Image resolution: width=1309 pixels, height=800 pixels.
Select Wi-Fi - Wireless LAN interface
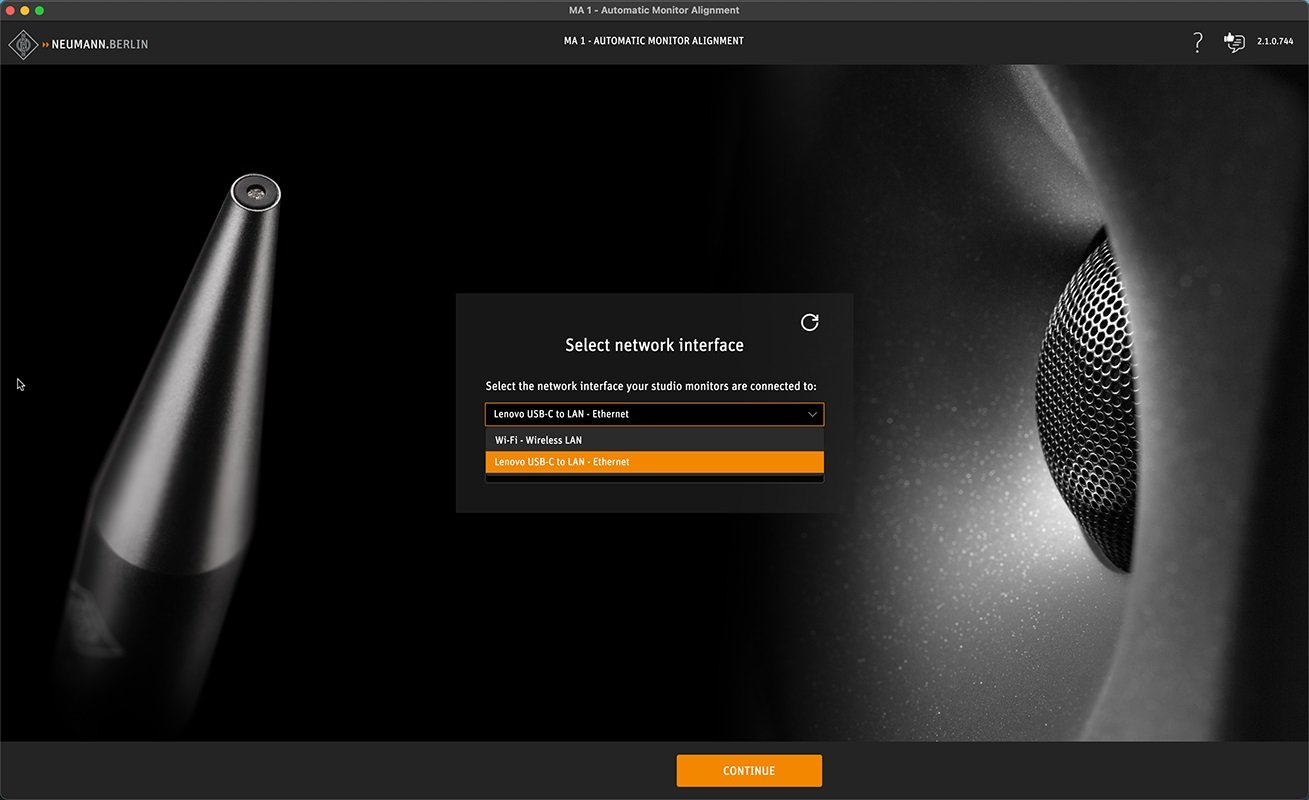point(653,440)
